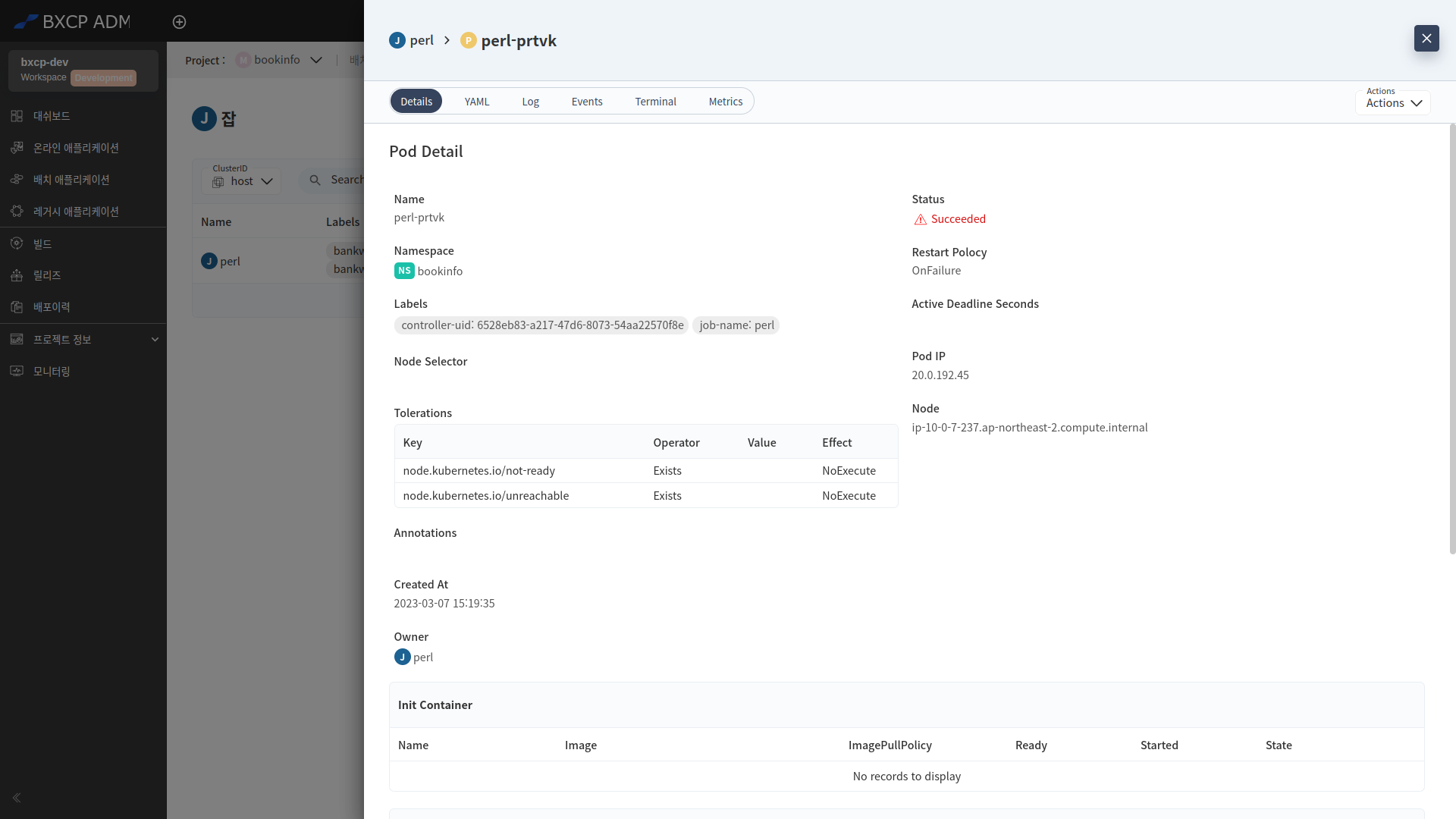Collapse the sidebar with double-chevron icon

[17, 798]
